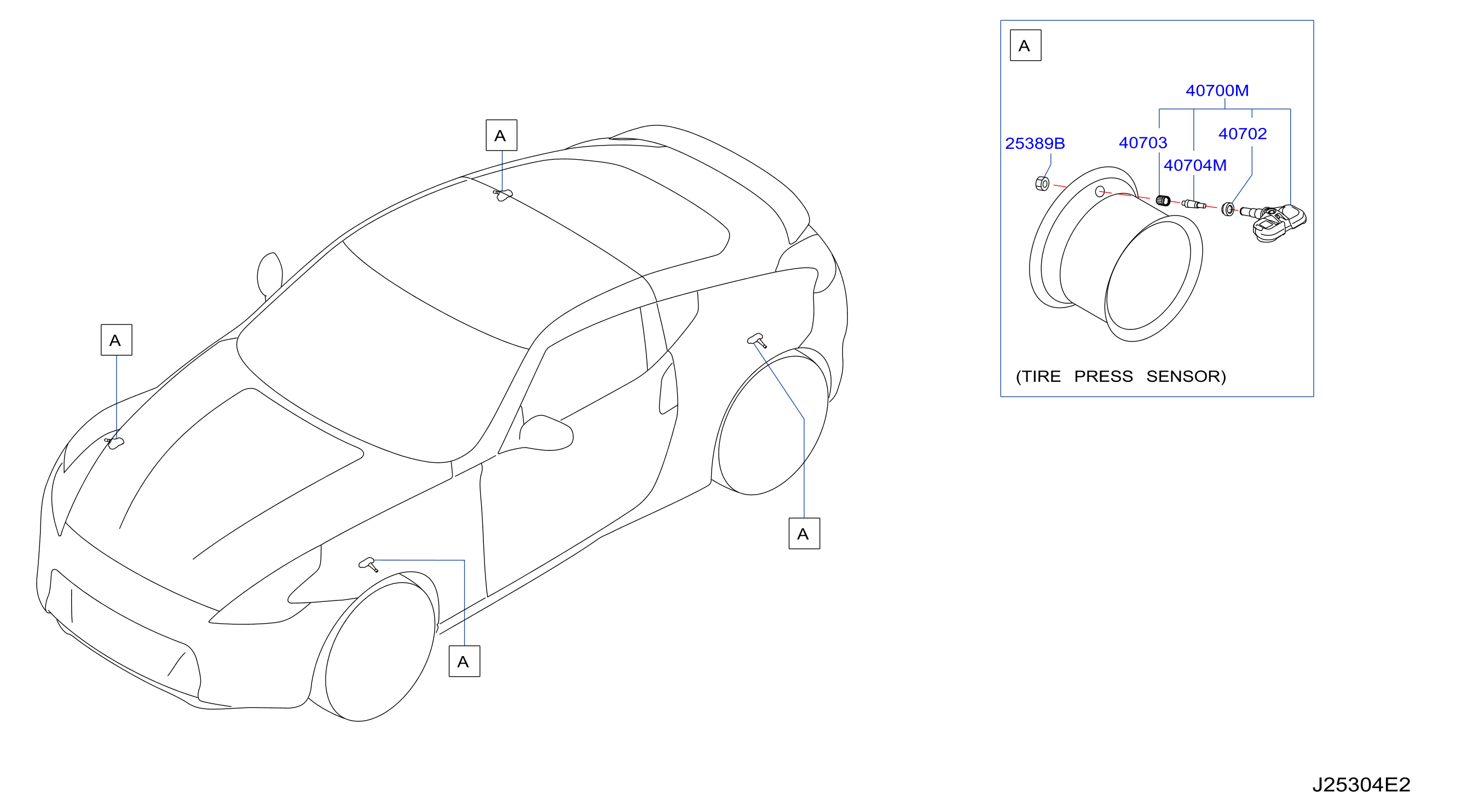
Task: Click the valve nut near 25389B
Action: point(1042,184)
